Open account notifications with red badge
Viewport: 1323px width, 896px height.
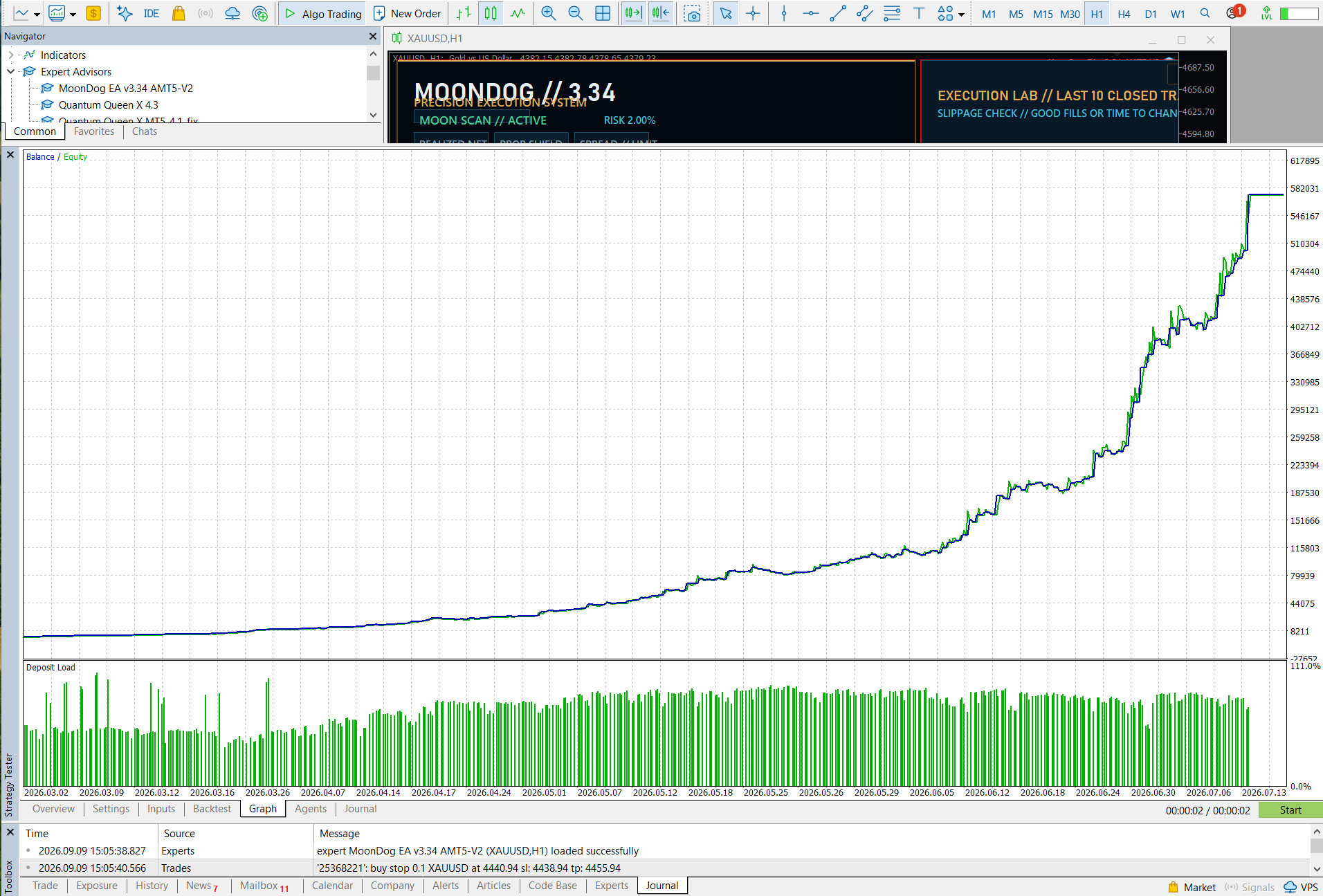pos(1235,12)
